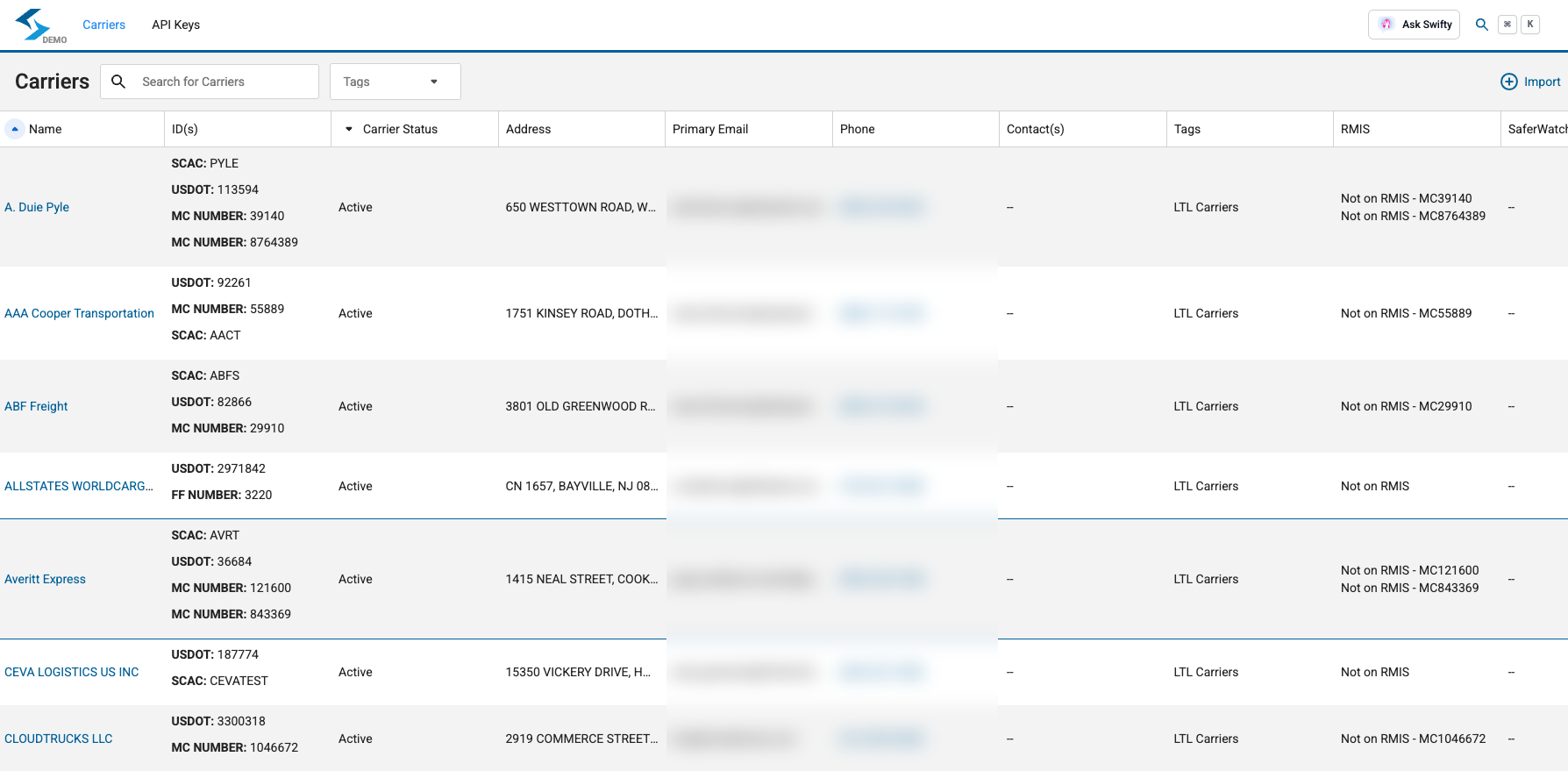The width and height of the screenshot is (1568, 771).
Task: Click SCAC: CEVATEST identifier
Action: [220, 681]
